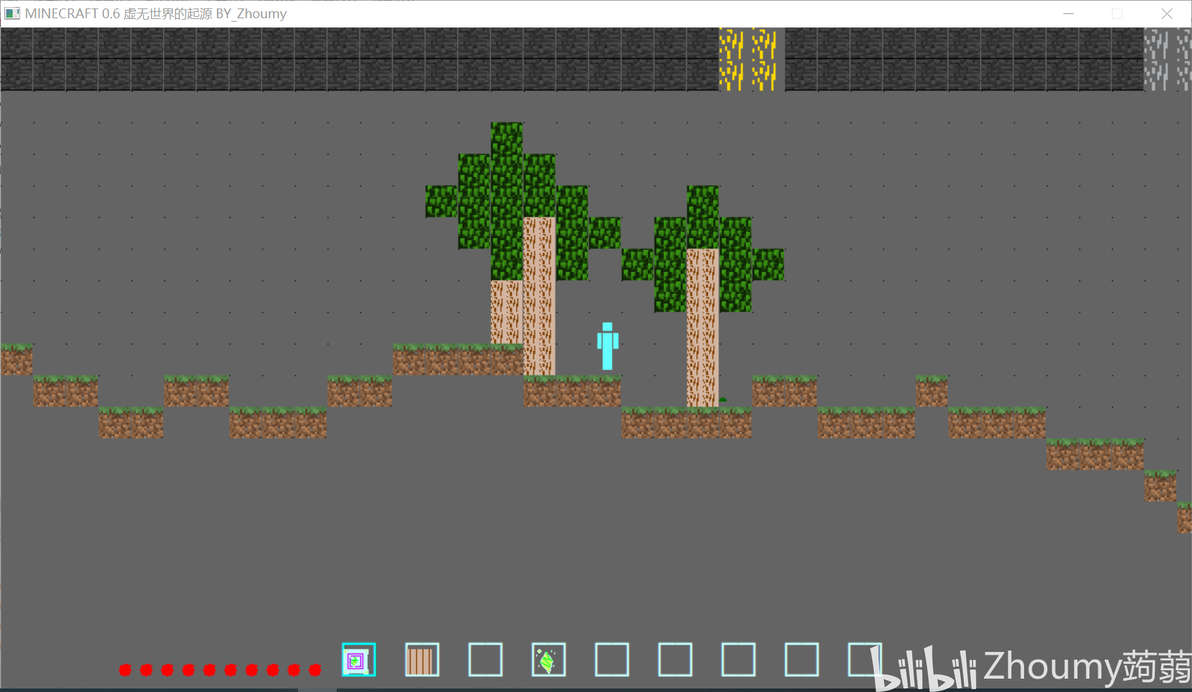Click the topmost leaf block of right tree
Viewport: 1192px width, 692px height.
pyautogui.click(x=702, y=202)
